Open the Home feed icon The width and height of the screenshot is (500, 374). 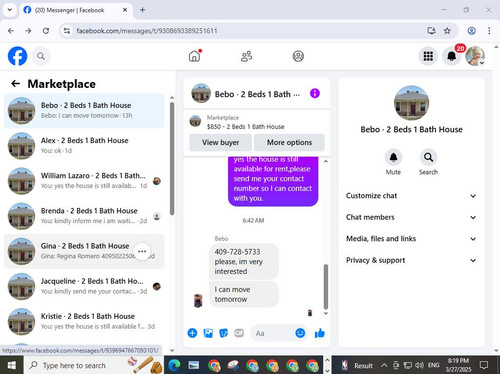(x=195, y=56)
